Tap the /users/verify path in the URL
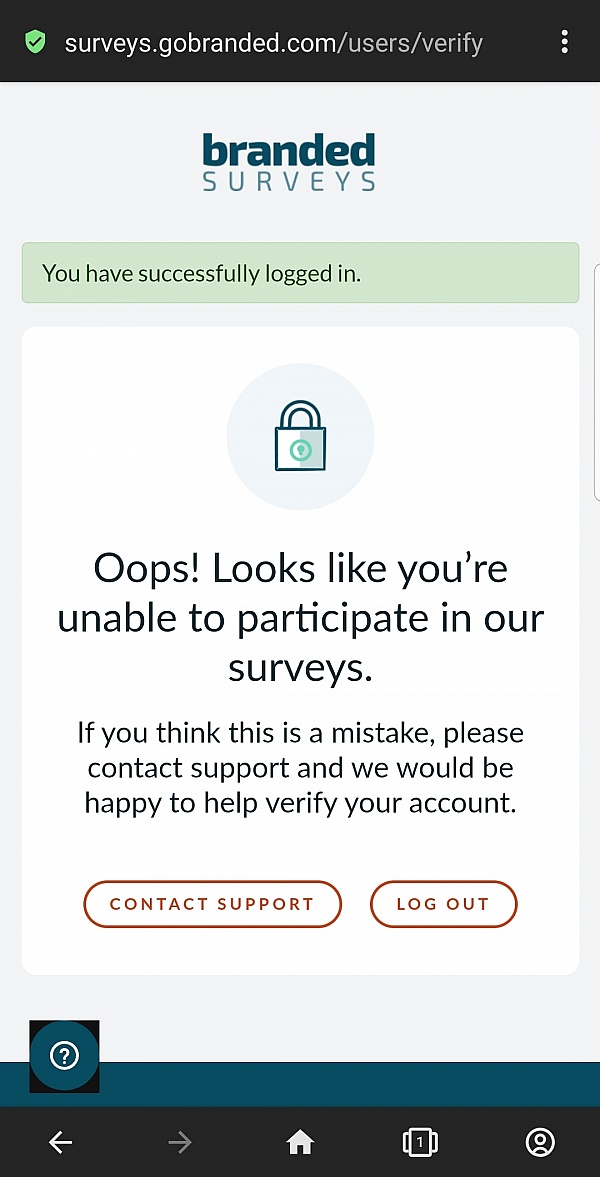600x1177 pixels. click(412, 42)
